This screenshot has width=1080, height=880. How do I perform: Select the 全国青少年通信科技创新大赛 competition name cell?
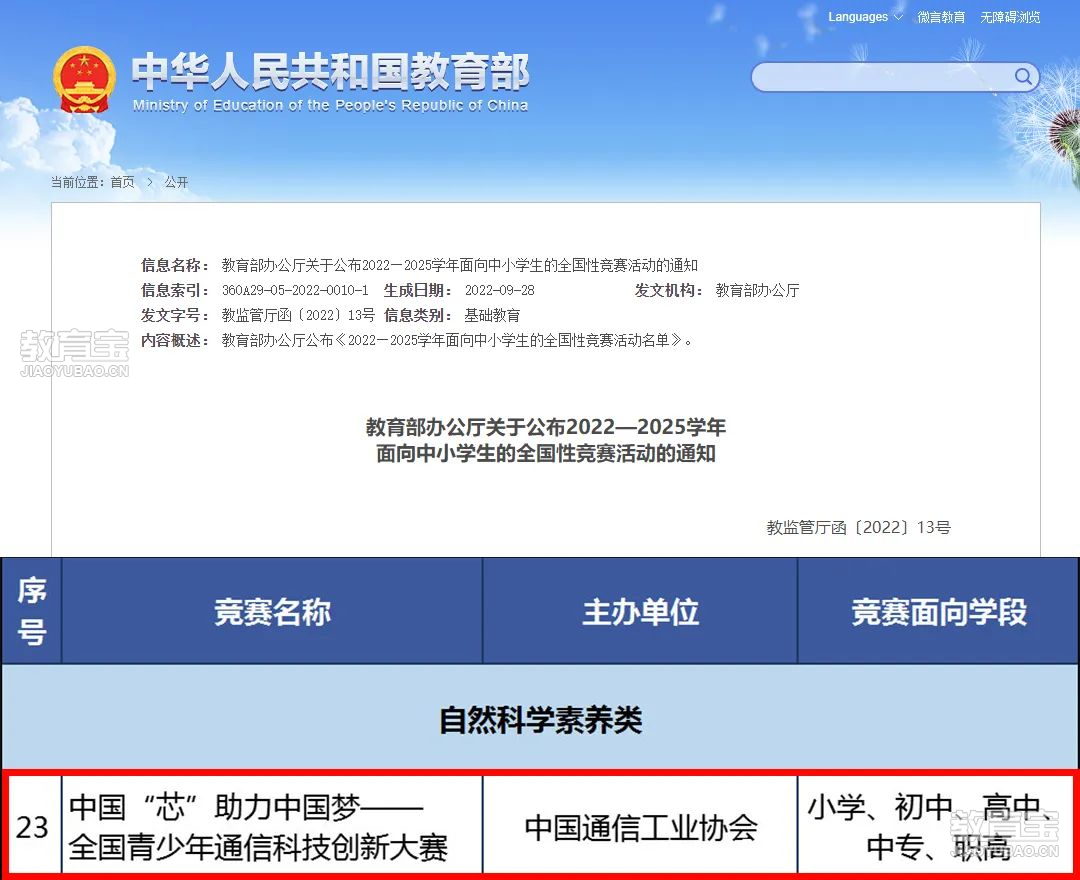coord(272,826)
